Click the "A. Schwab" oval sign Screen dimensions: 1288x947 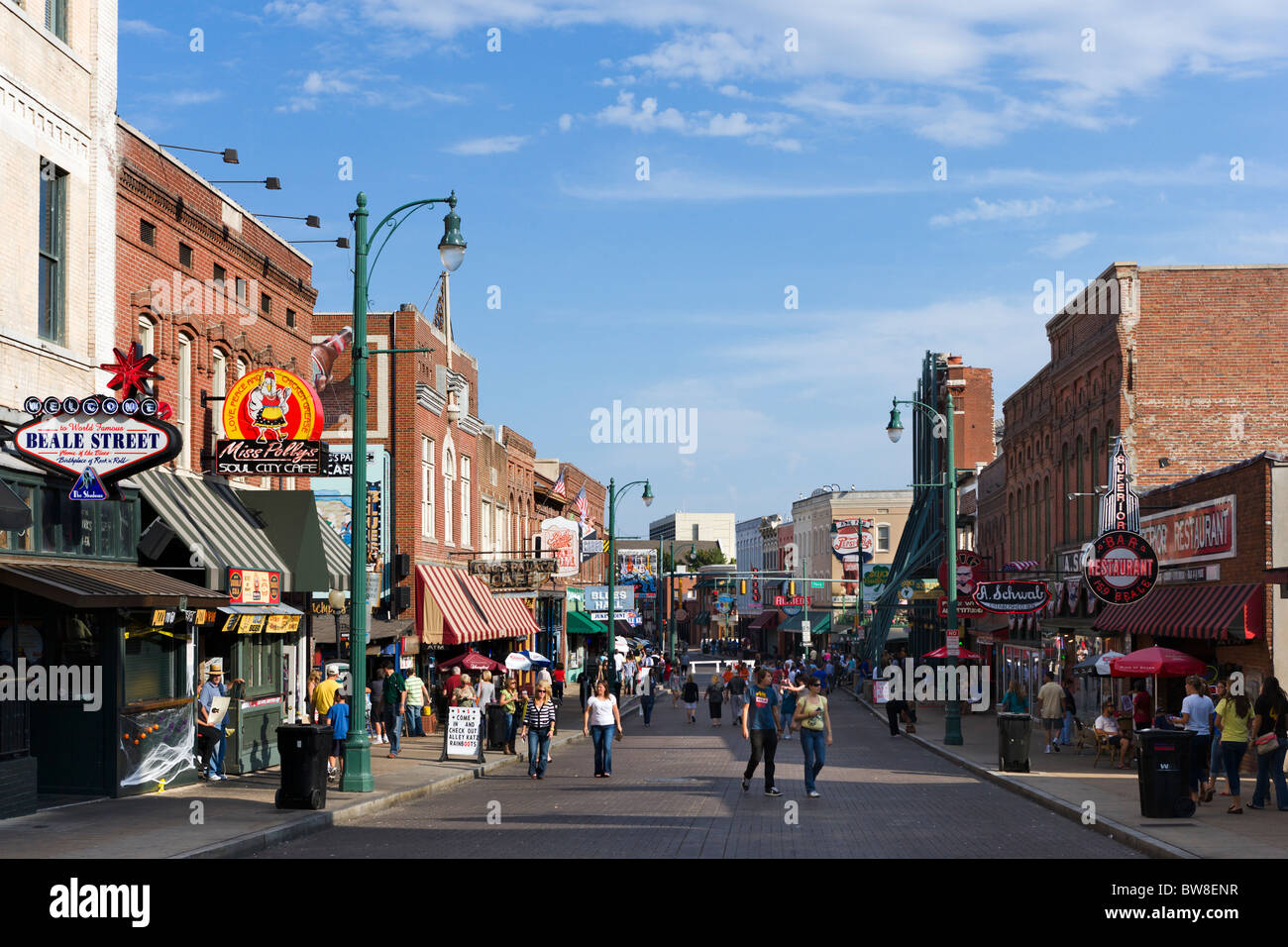(1010, 596)
